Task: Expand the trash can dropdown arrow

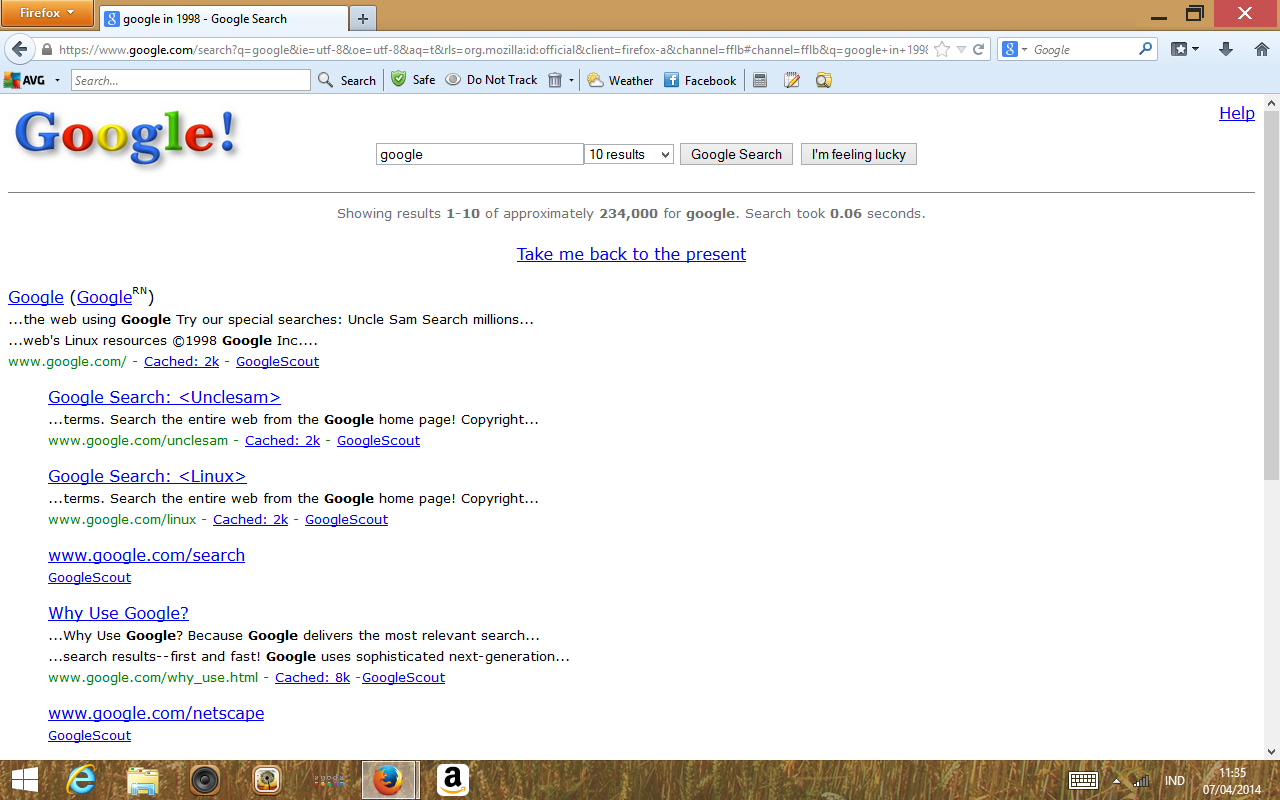Action: pos(572,80)
